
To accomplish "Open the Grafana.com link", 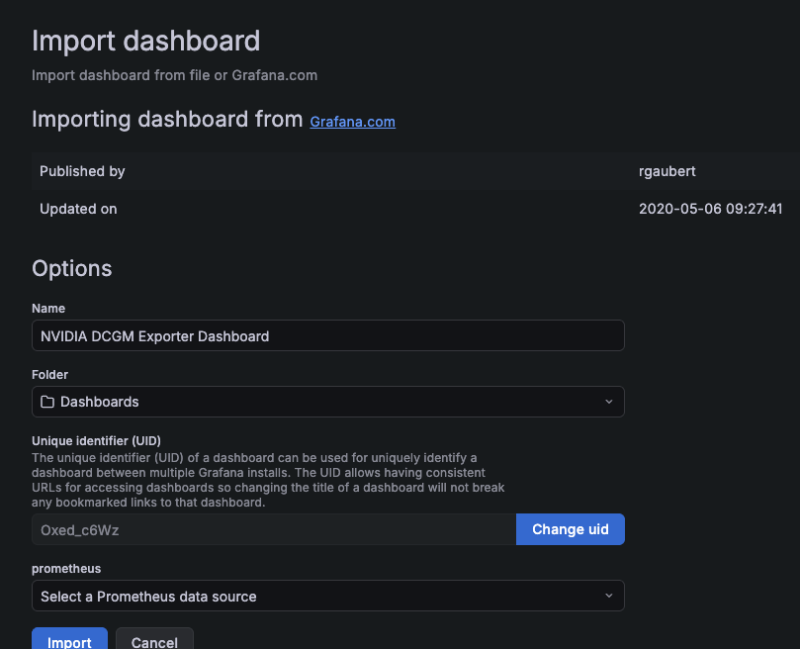I will 353,122.
